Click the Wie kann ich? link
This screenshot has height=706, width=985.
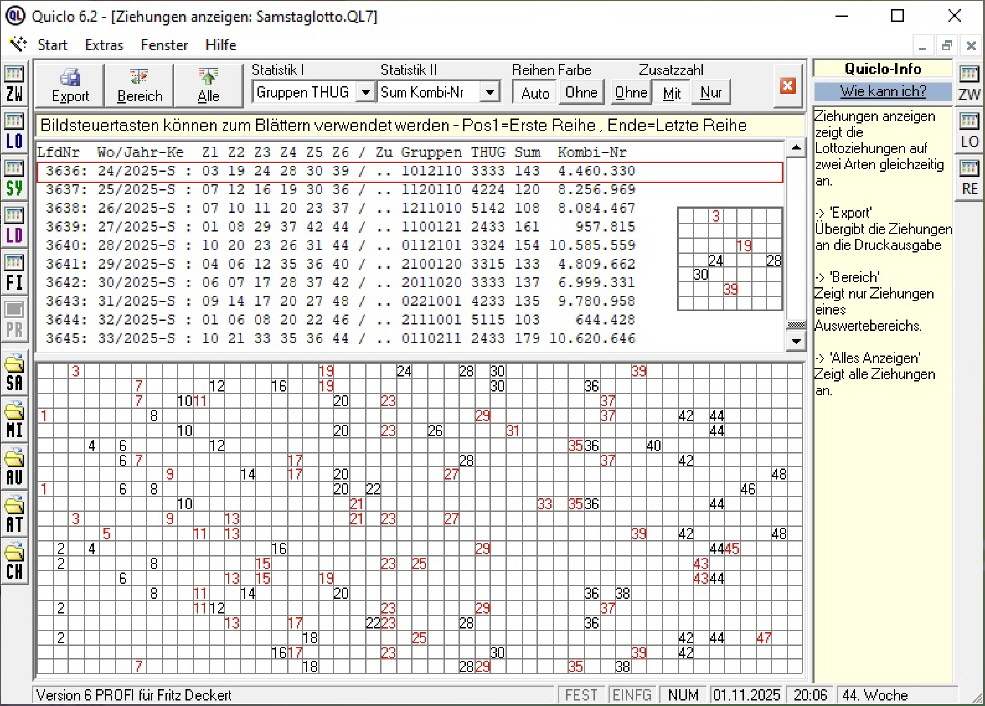882,91
